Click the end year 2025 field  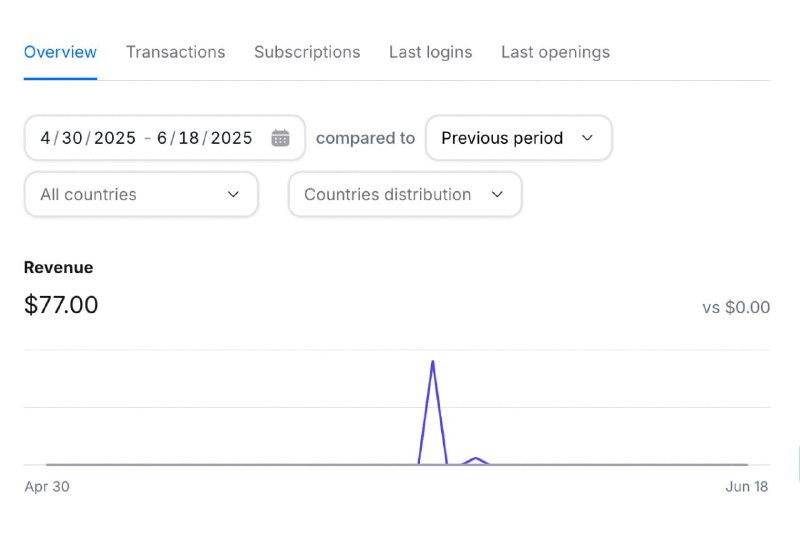231,138
